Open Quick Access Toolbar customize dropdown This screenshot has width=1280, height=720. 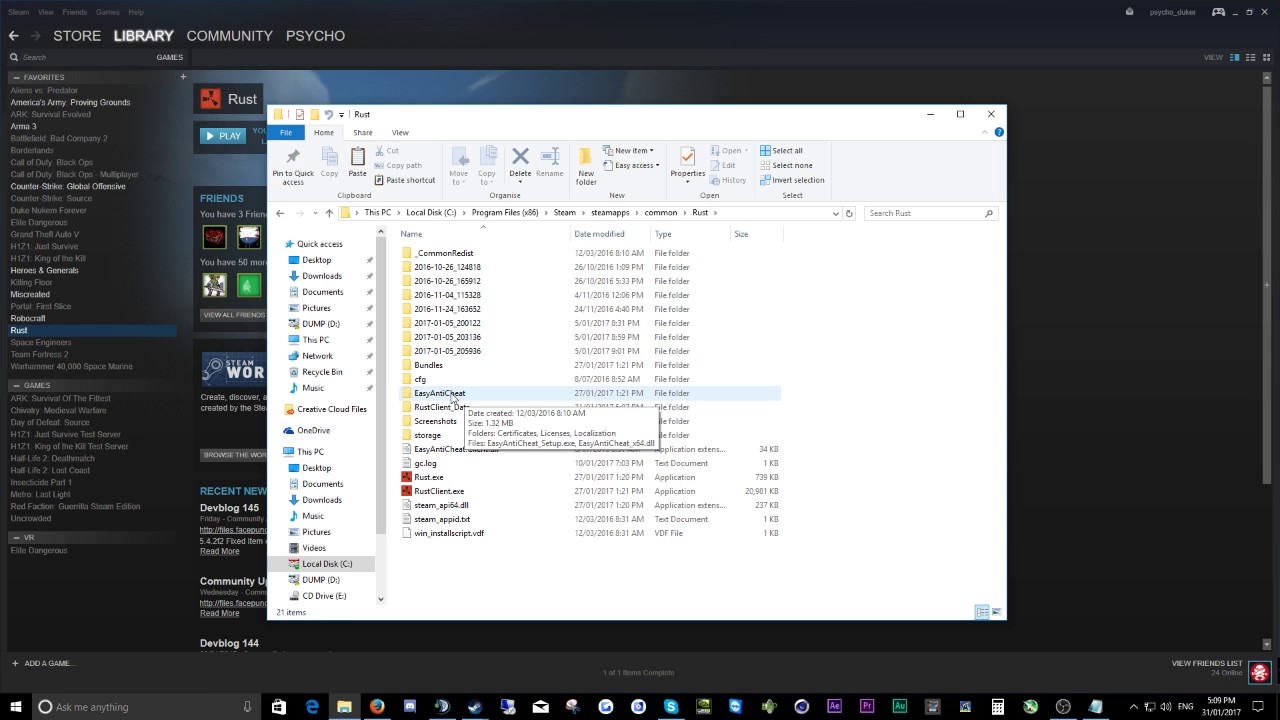pos(341,115)
